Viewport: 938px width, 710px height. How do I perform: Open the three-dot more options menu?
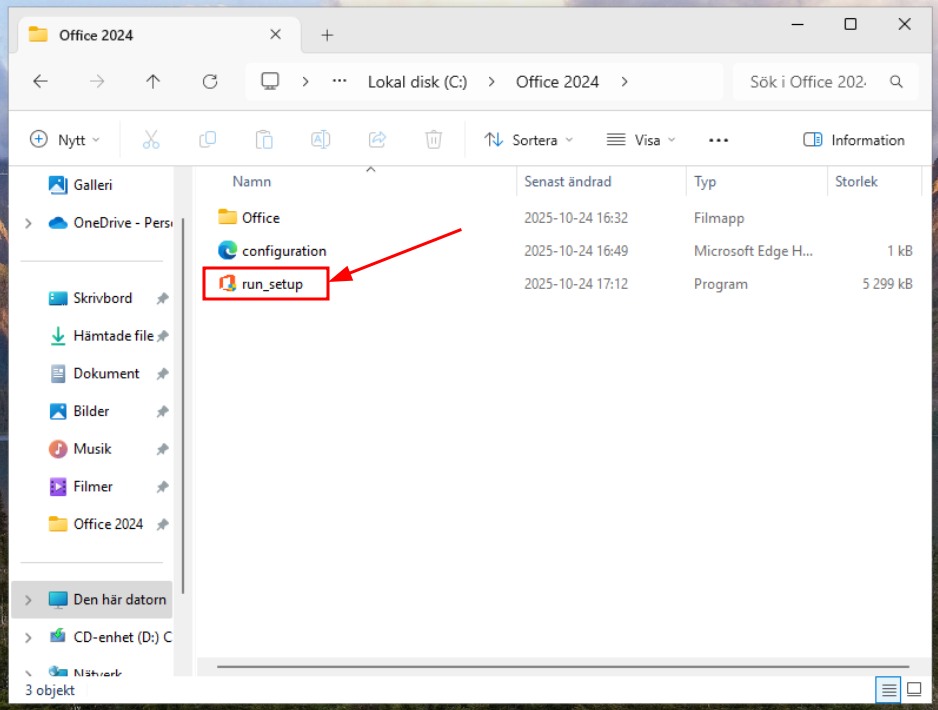pyautogui.click(x=718, y=140)
